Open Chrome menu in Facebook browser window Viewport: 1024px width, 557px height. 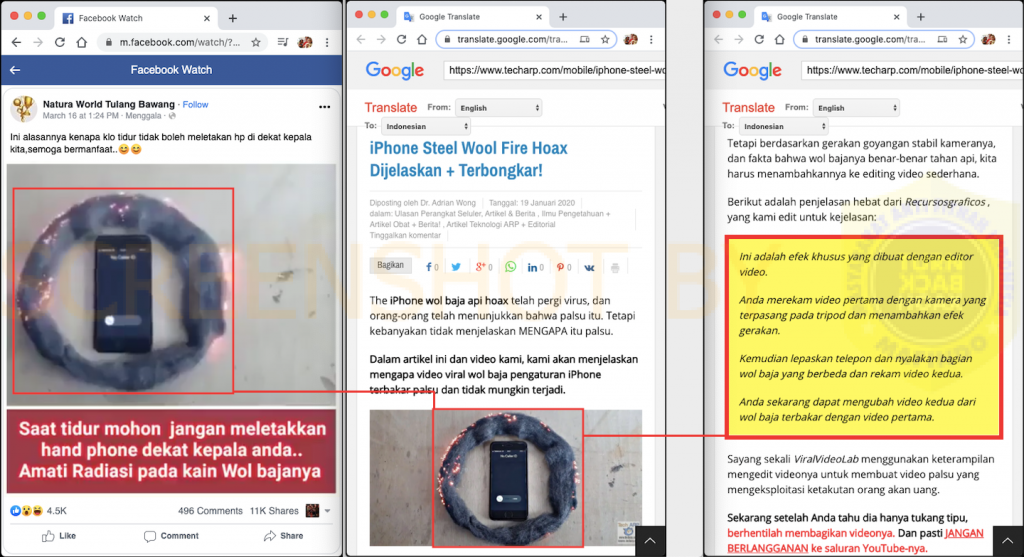pos(327,42)
